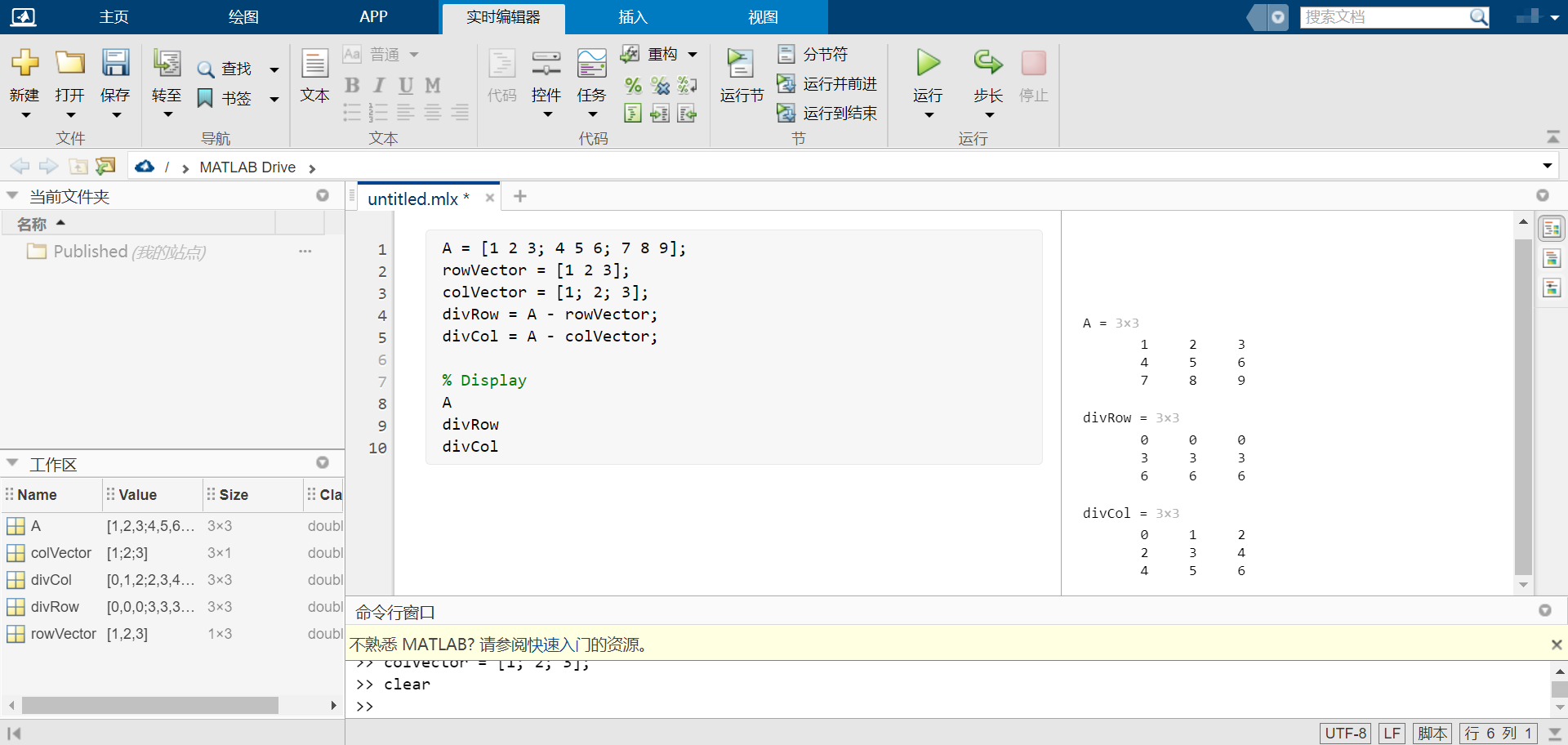Switch to output inline view
Screen dimensions: 1568x745
click(x=1552, y=259)
